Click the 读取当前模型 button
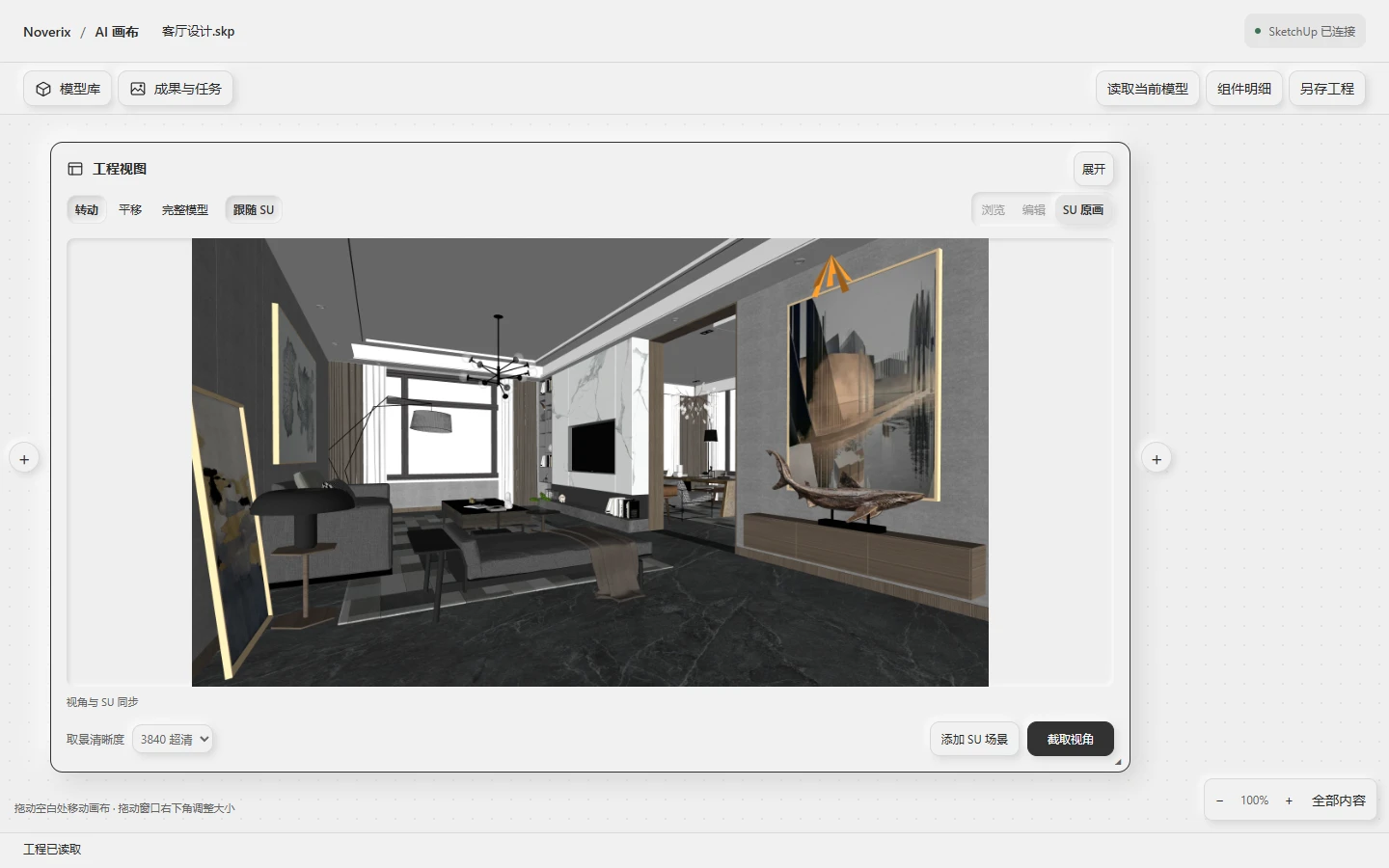1389x868 pixels. [1148, 89]
